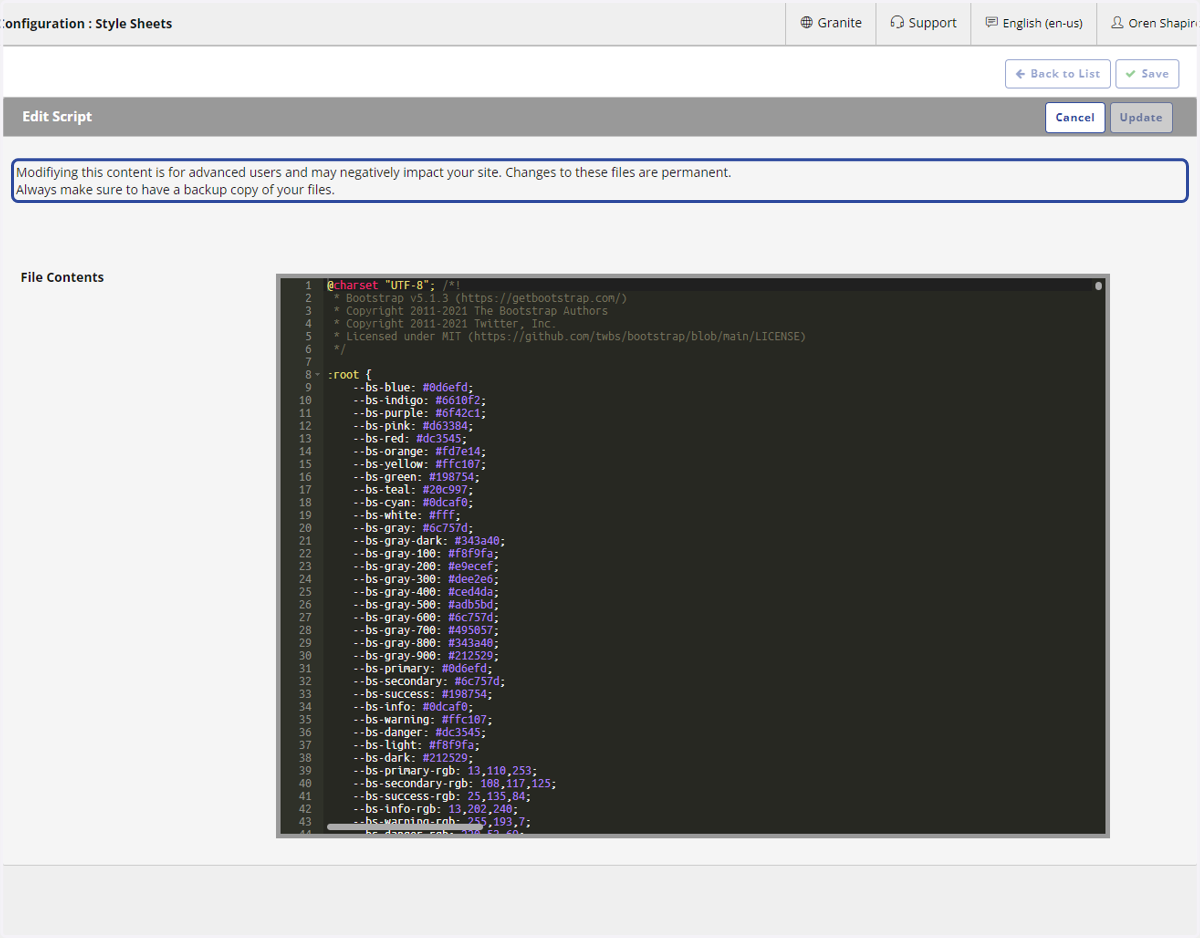Click line number 1 in the gutter
Image resolution: width=1200 pixels, height=938 pixels.
pos(308,285)
